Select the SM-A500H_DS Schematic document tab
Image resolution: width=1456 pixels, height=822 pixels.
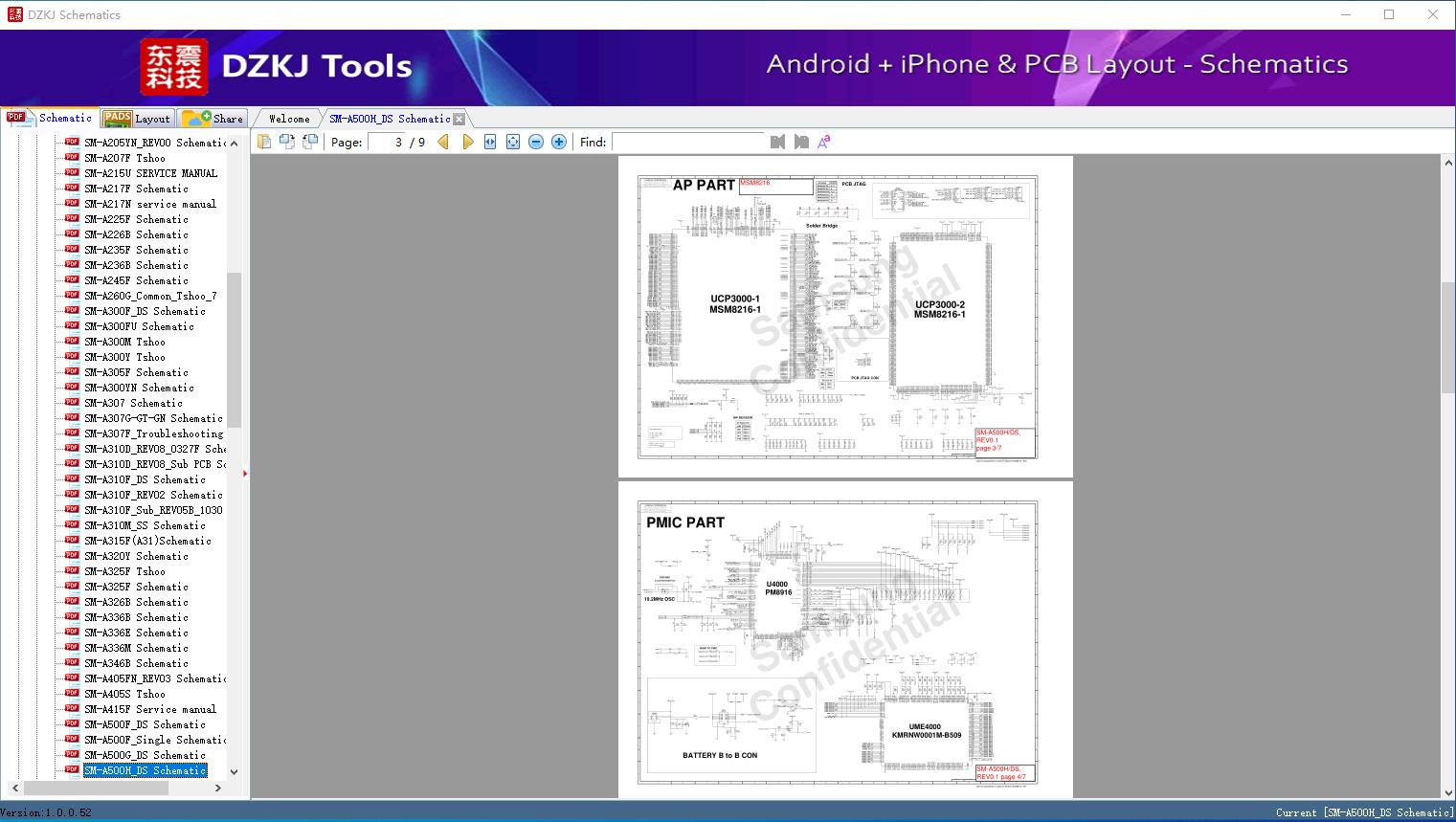390,119
